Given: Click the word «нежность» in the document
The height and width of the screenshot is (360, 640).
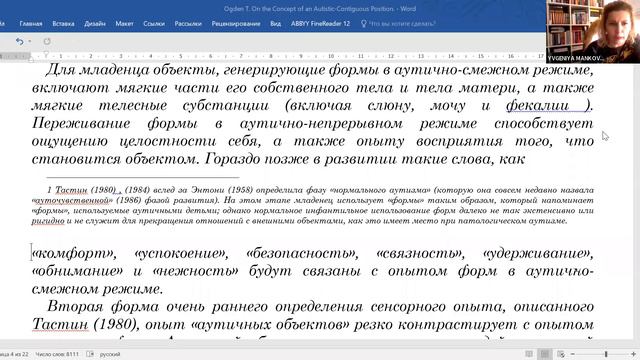Looking at the screenshot, I should (x=196, y=271).
